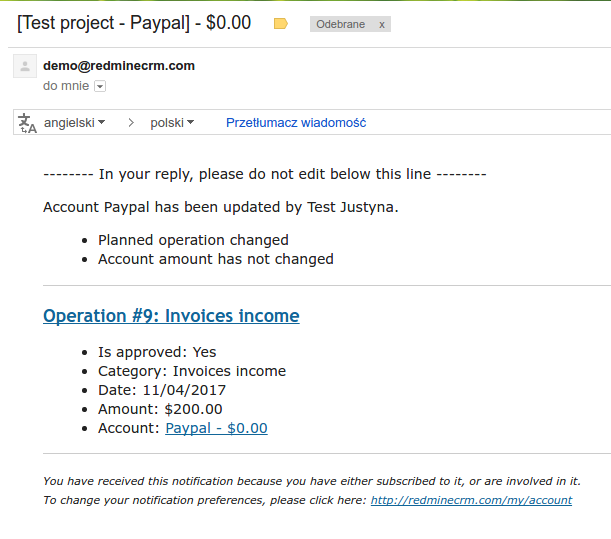This screenshot has width=611, height=539.
Task: Follow the 'Paypal - $0.00' account link
Action: 216,428
